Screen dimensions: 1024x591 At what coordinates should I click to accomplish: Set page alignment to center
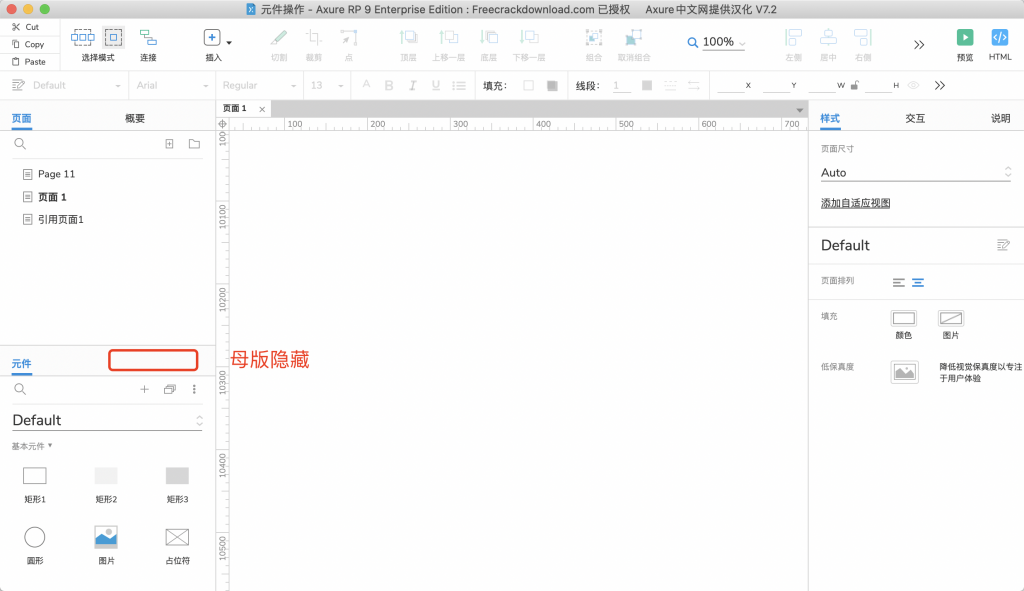918,283
